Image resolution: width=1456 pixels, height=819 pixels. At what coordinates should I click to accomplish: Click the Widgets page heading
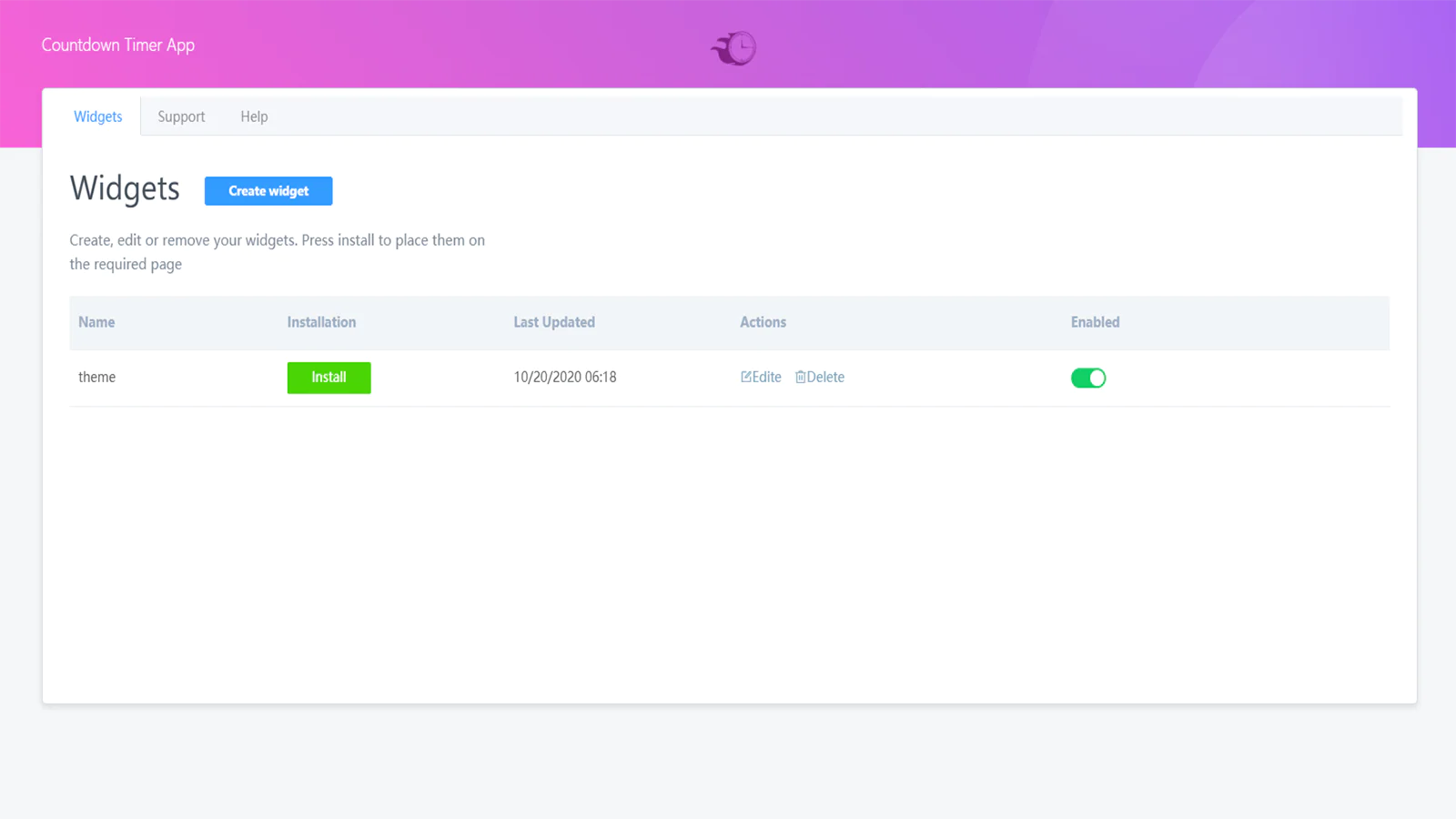tap(125, 189)
